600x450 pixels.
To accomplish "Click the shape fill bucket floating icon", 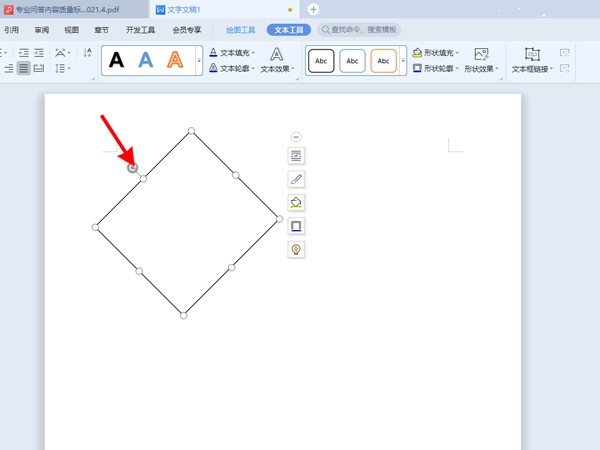I will click(296, 203).
